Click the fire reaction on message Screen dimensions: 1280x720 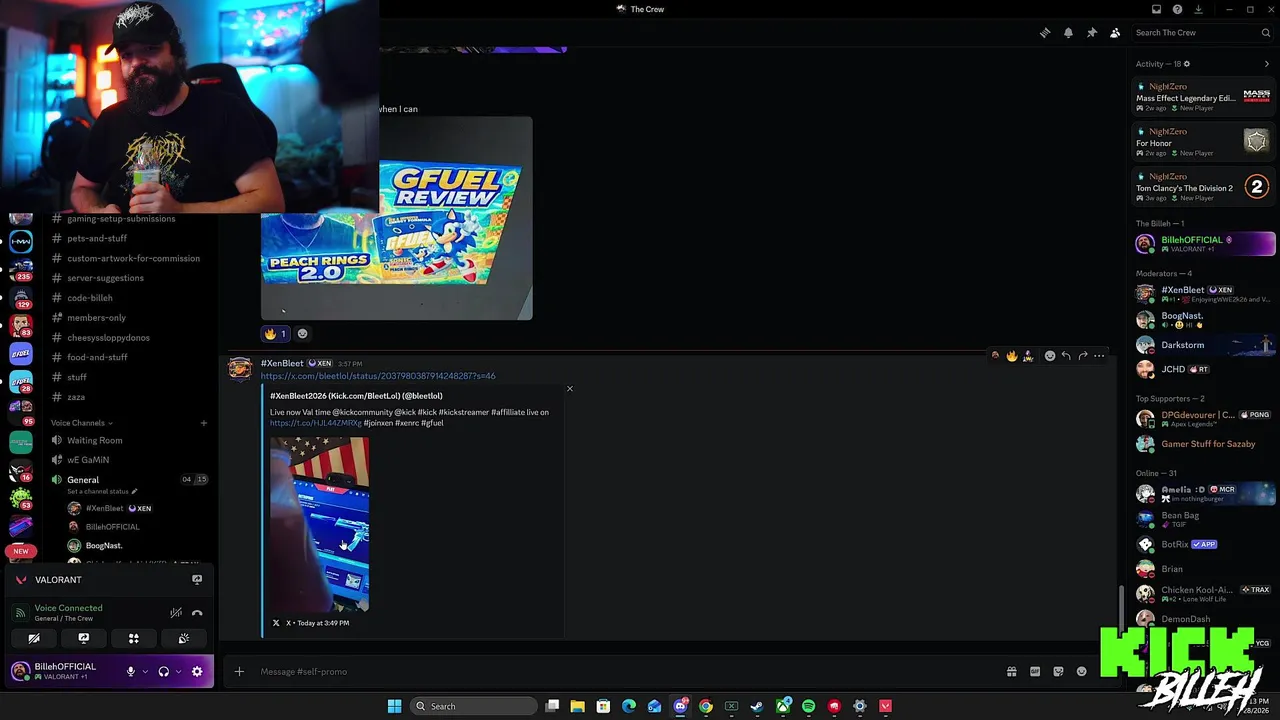click(274, 334)
